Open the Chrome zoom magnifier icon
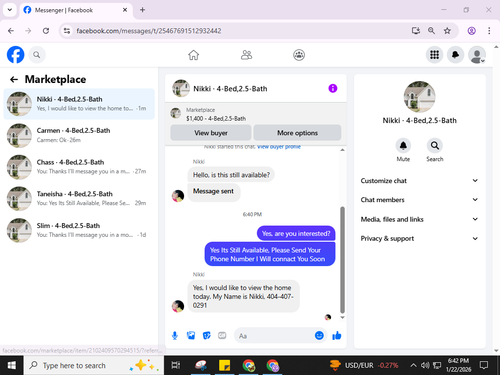This screenshot has height=375, width=500. (431, 31)
